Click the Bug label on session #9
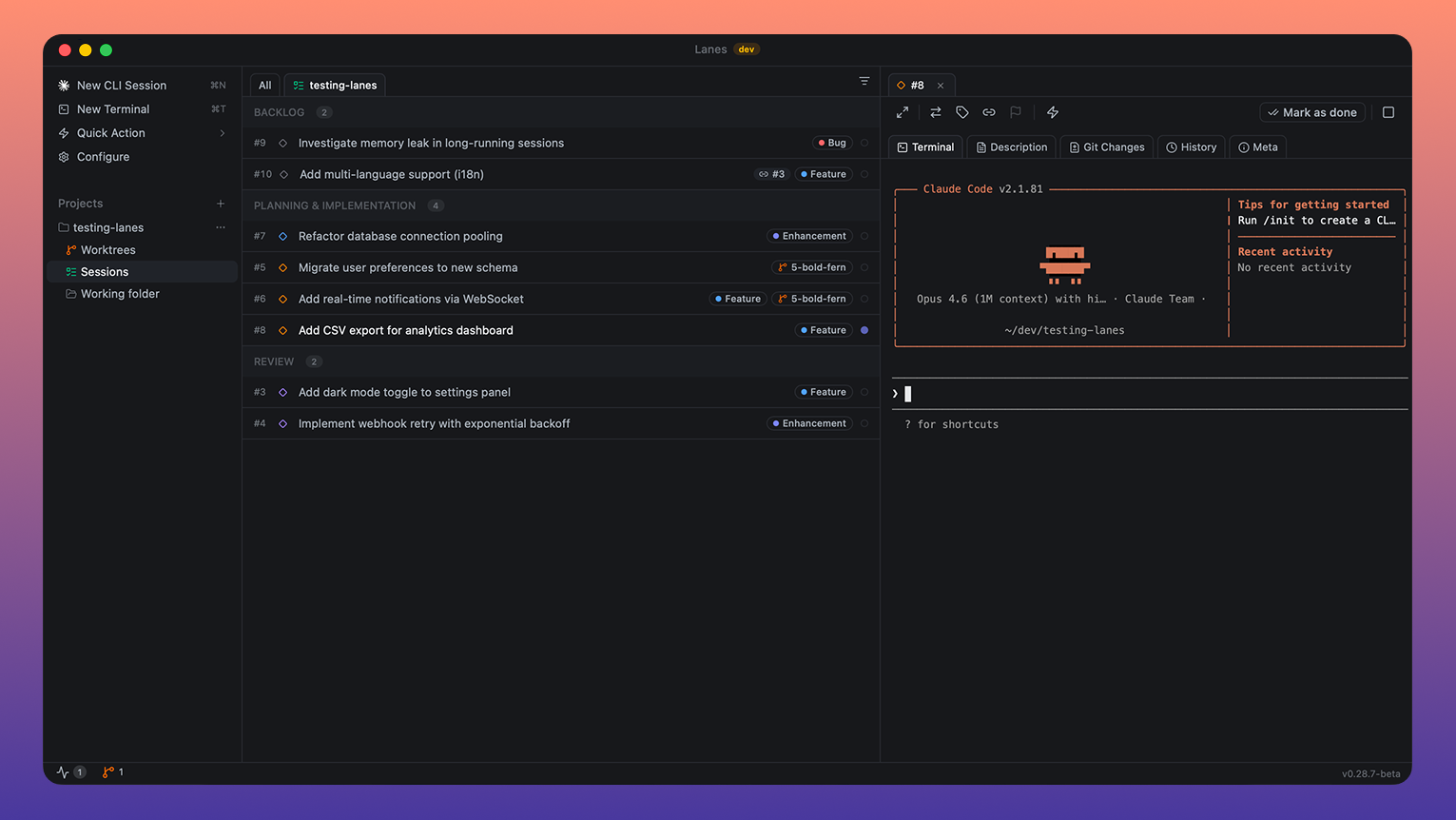 point(832,143)
